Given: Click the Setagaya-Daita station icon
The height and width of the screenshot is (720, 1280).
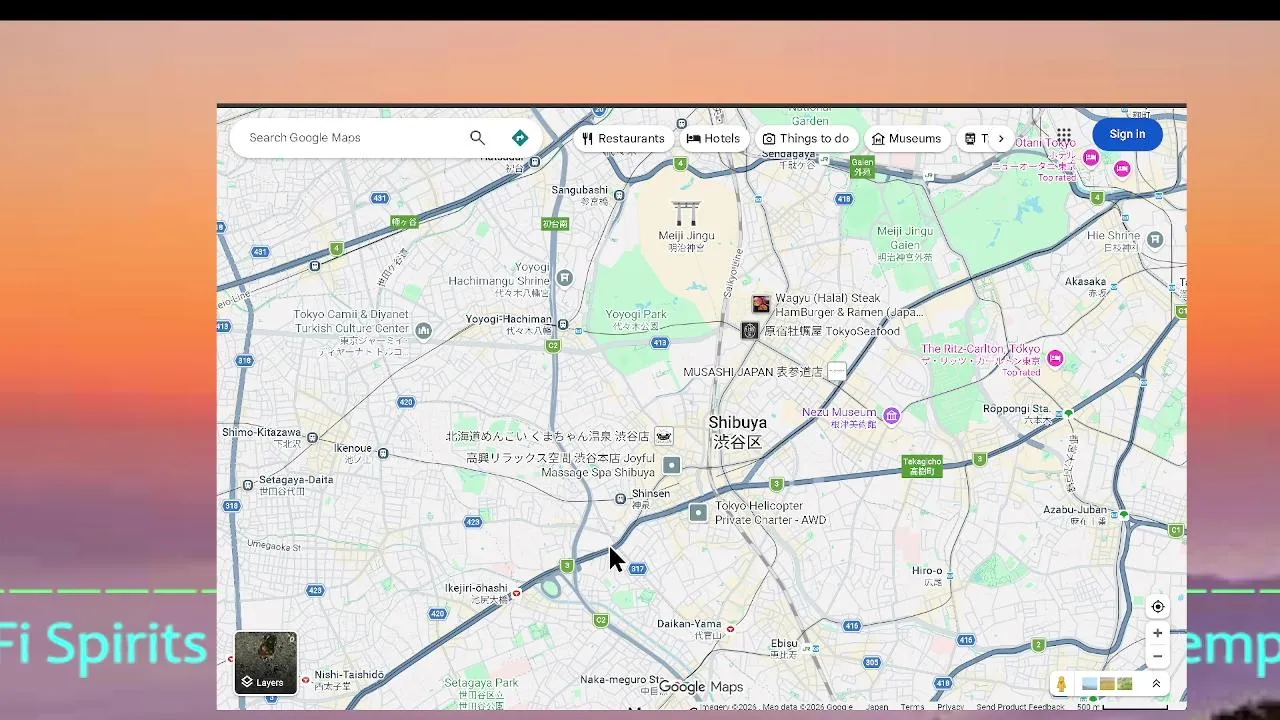Looking at the screenshot, I should 248,485.
